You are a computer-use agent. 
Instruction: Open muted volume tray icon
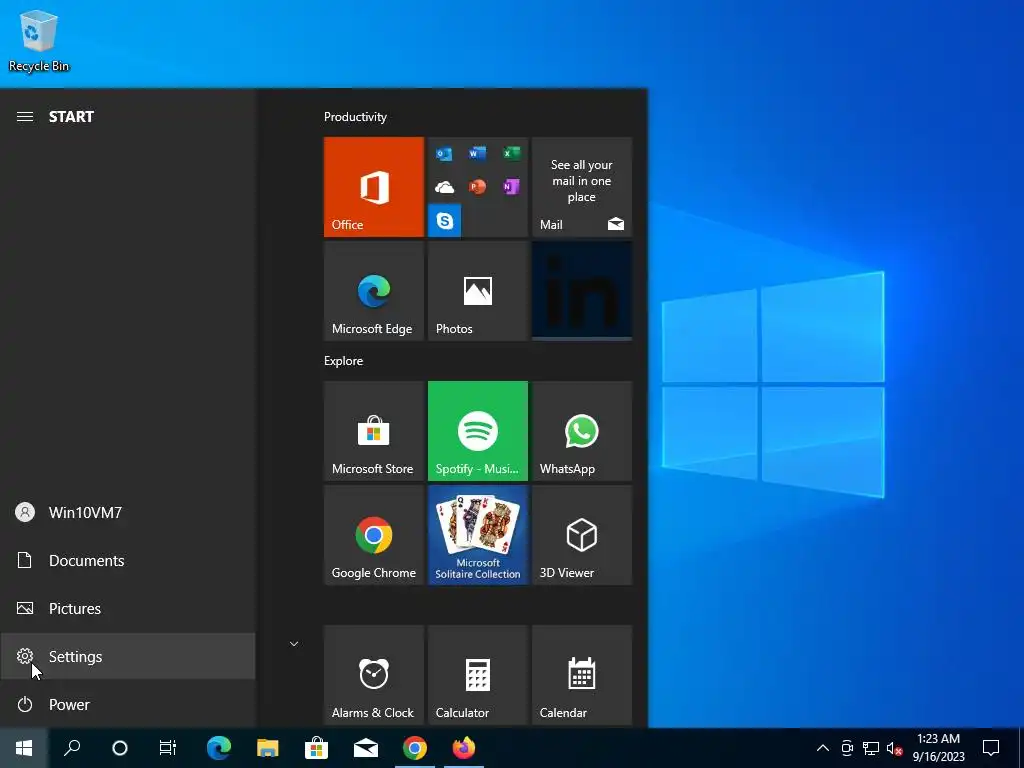(894, 748)
